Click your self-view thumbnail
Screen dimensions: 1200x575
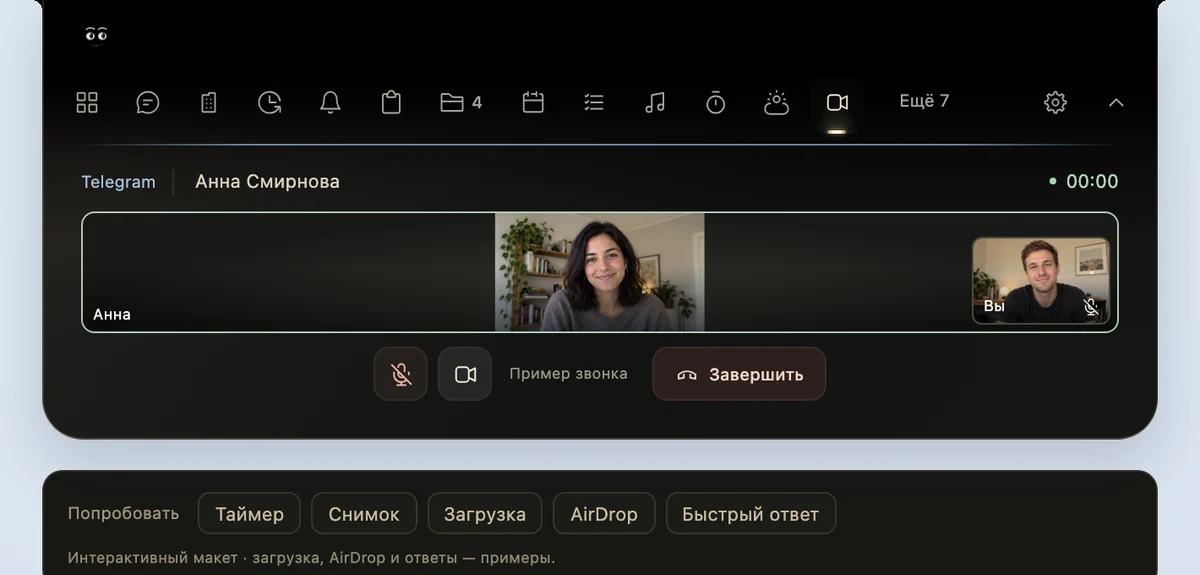click(x=1041, y=280)
